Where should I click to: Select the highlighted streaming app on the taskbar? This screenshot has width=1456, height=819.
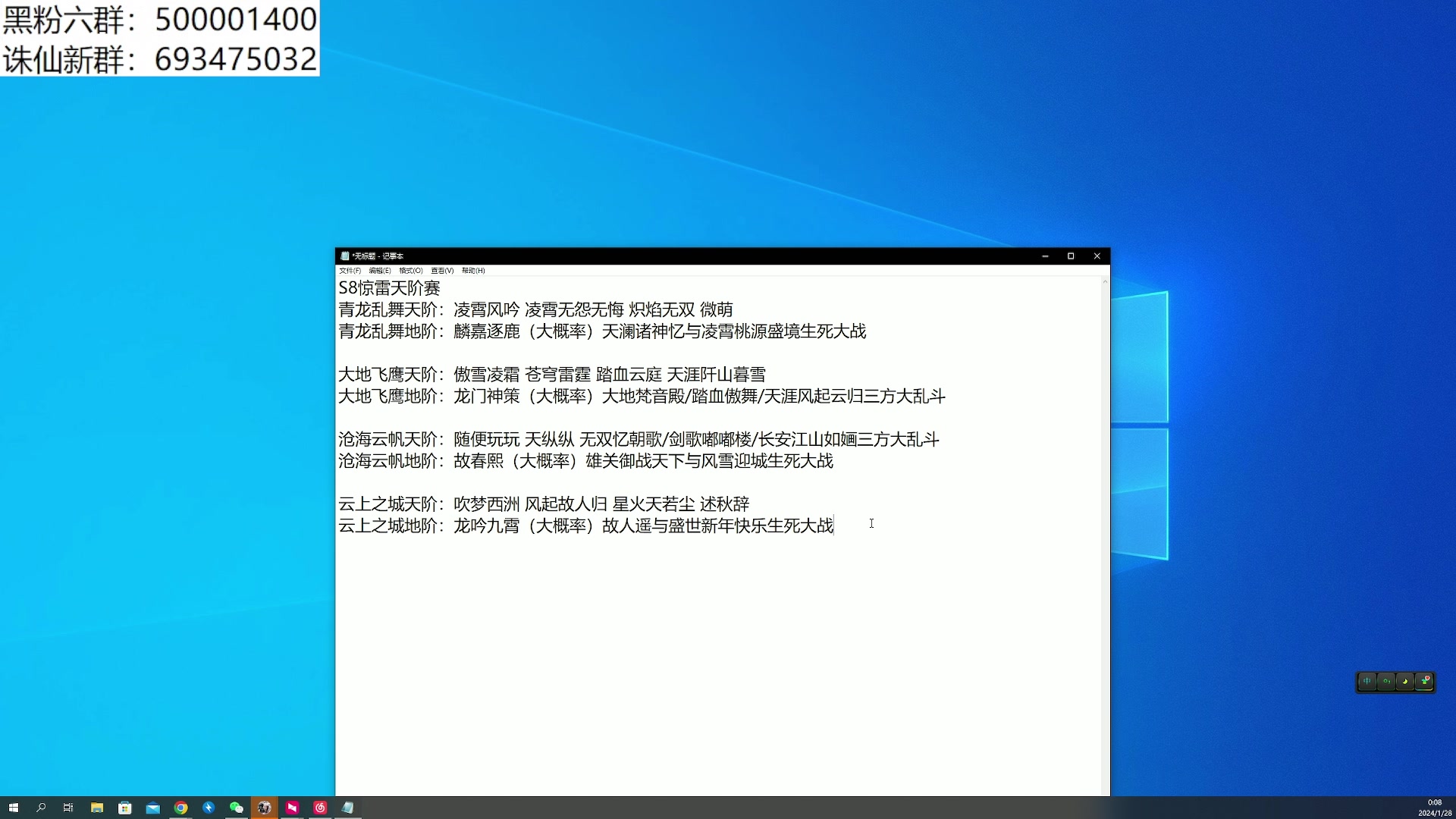point(264,808)
